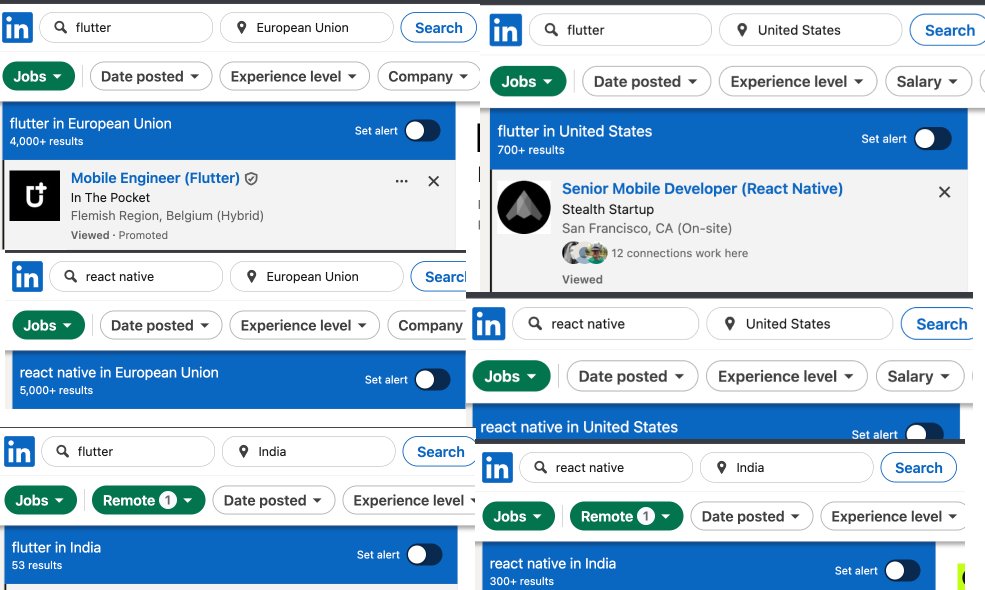Turn on Set alert for flutter in India

(x=425, y=555)
